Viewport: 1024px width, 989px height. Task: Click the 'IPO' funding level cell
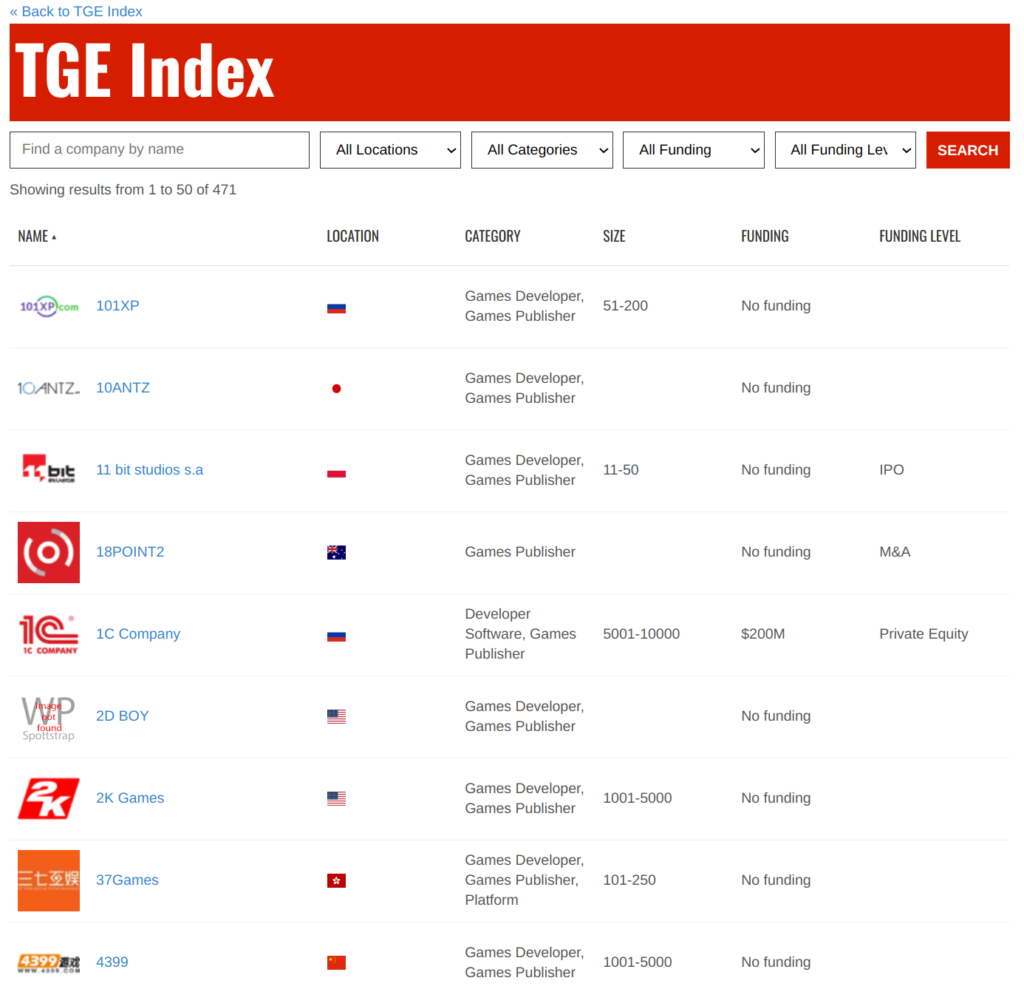(x=891, y=470)
